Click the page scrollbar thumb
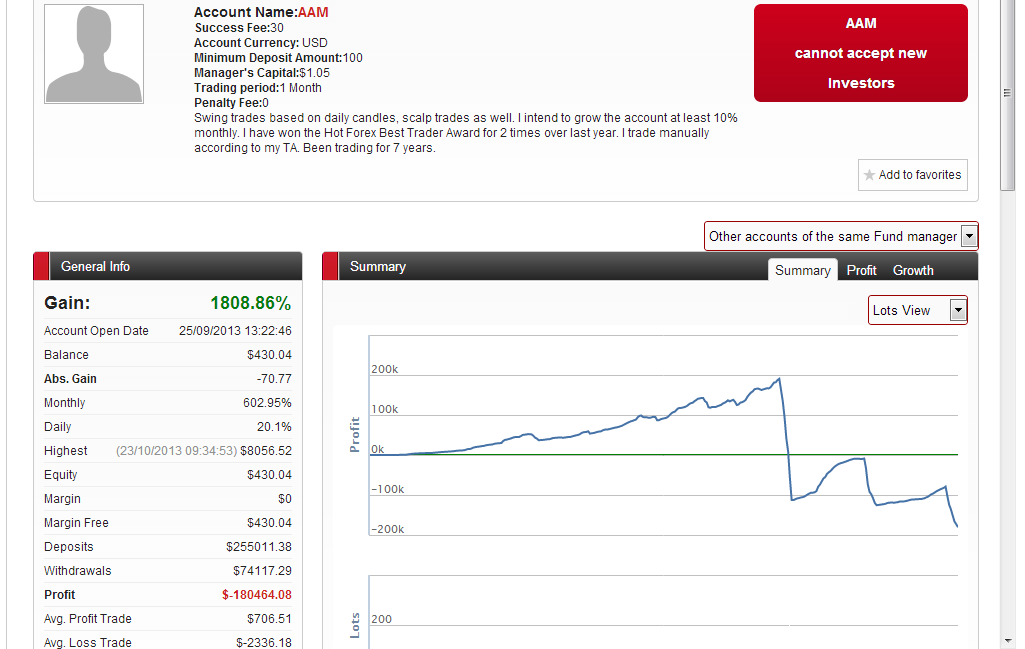Screen dimensions: 1025x649 coord(1007,95)
